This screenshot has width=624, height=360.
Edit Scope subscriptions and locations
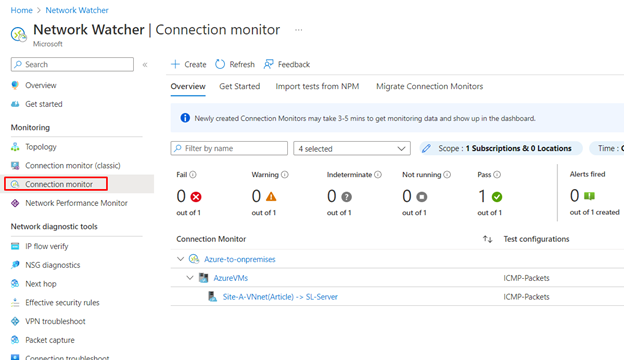point(501,148)
